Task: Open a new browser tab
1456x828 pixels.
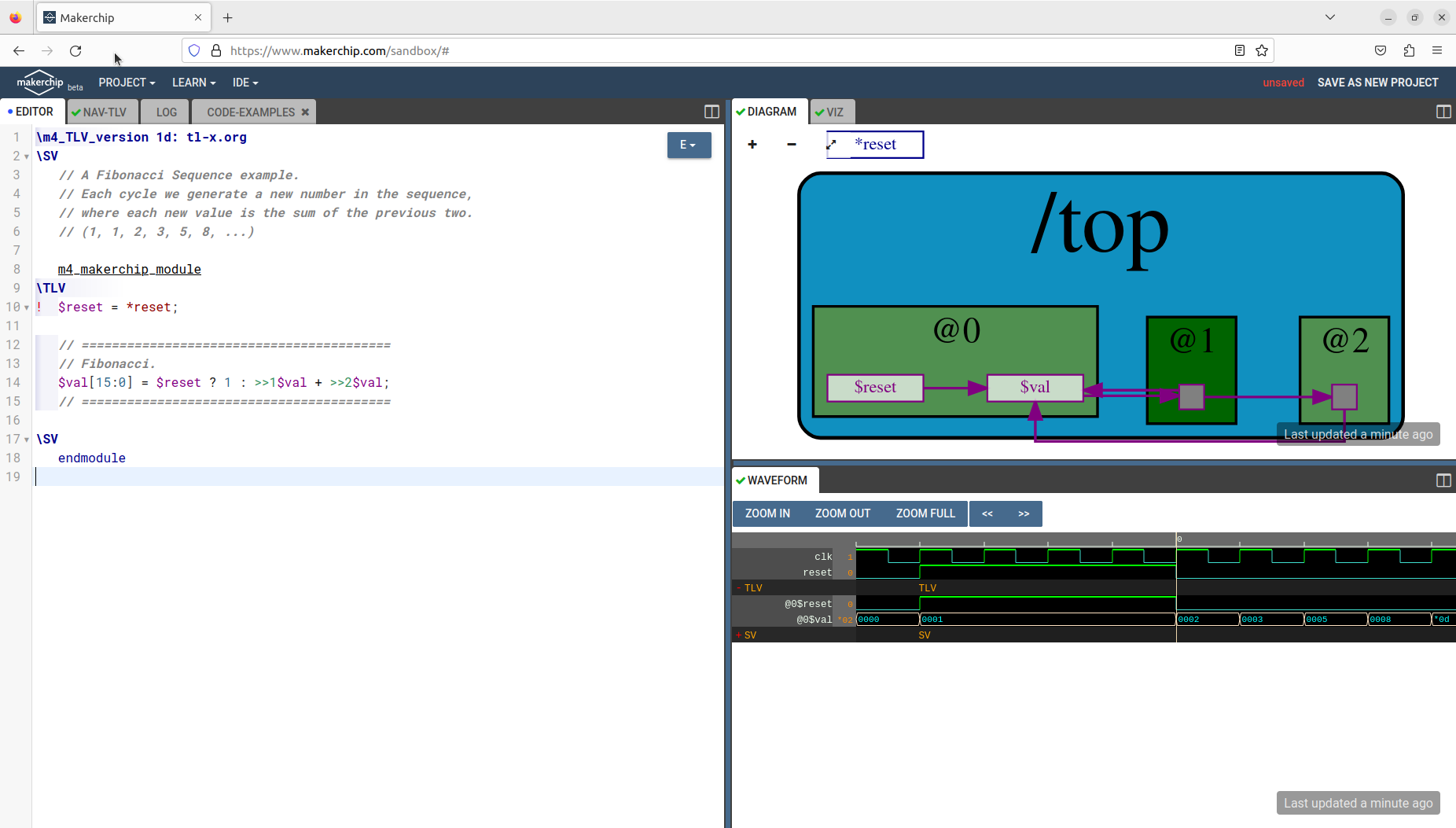Action: pyautogui.click(x=228, y=17)
